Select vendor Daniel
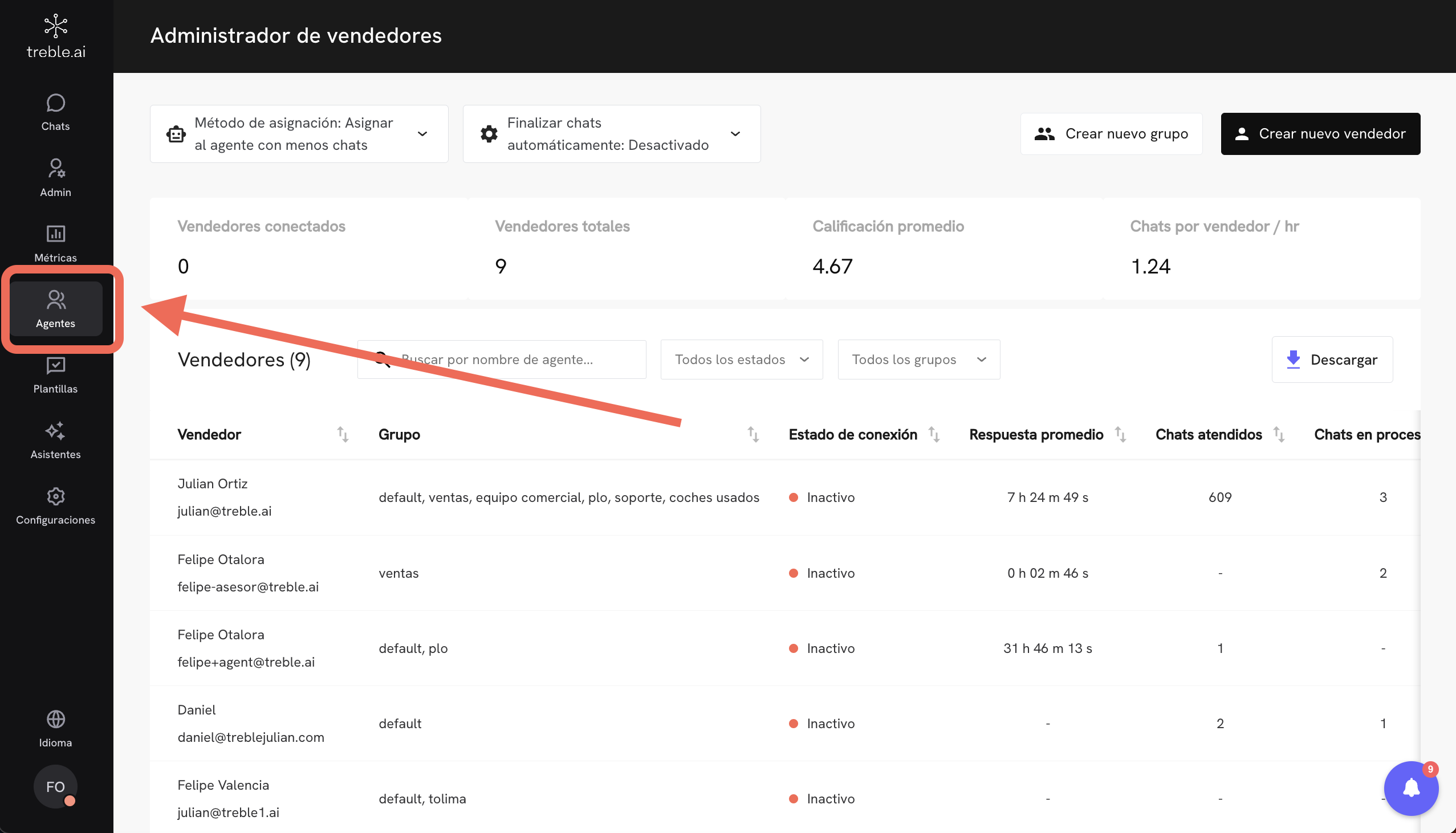The width and height of the screenshot is (1456, 833). (x=196, y=709)
